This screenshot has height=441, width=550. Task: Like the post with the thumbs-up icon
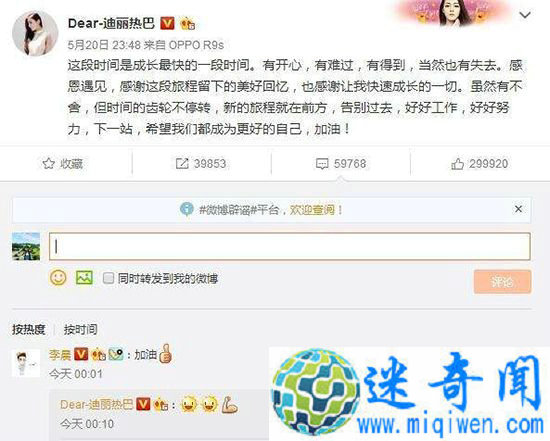[x=457, y=164]
